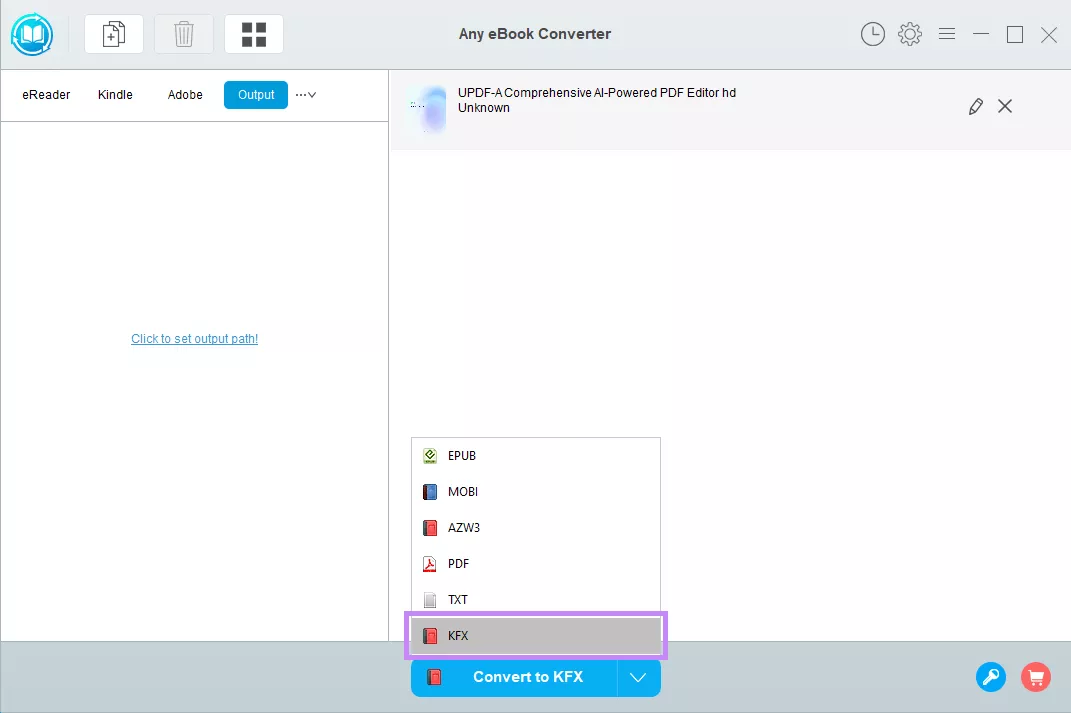Select EPUB as the output format

[x=461, y=455]
